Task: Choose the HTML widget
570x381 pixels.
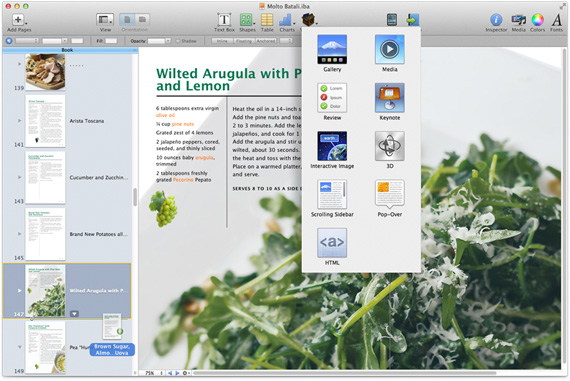Action: click(x=332, y=243)
